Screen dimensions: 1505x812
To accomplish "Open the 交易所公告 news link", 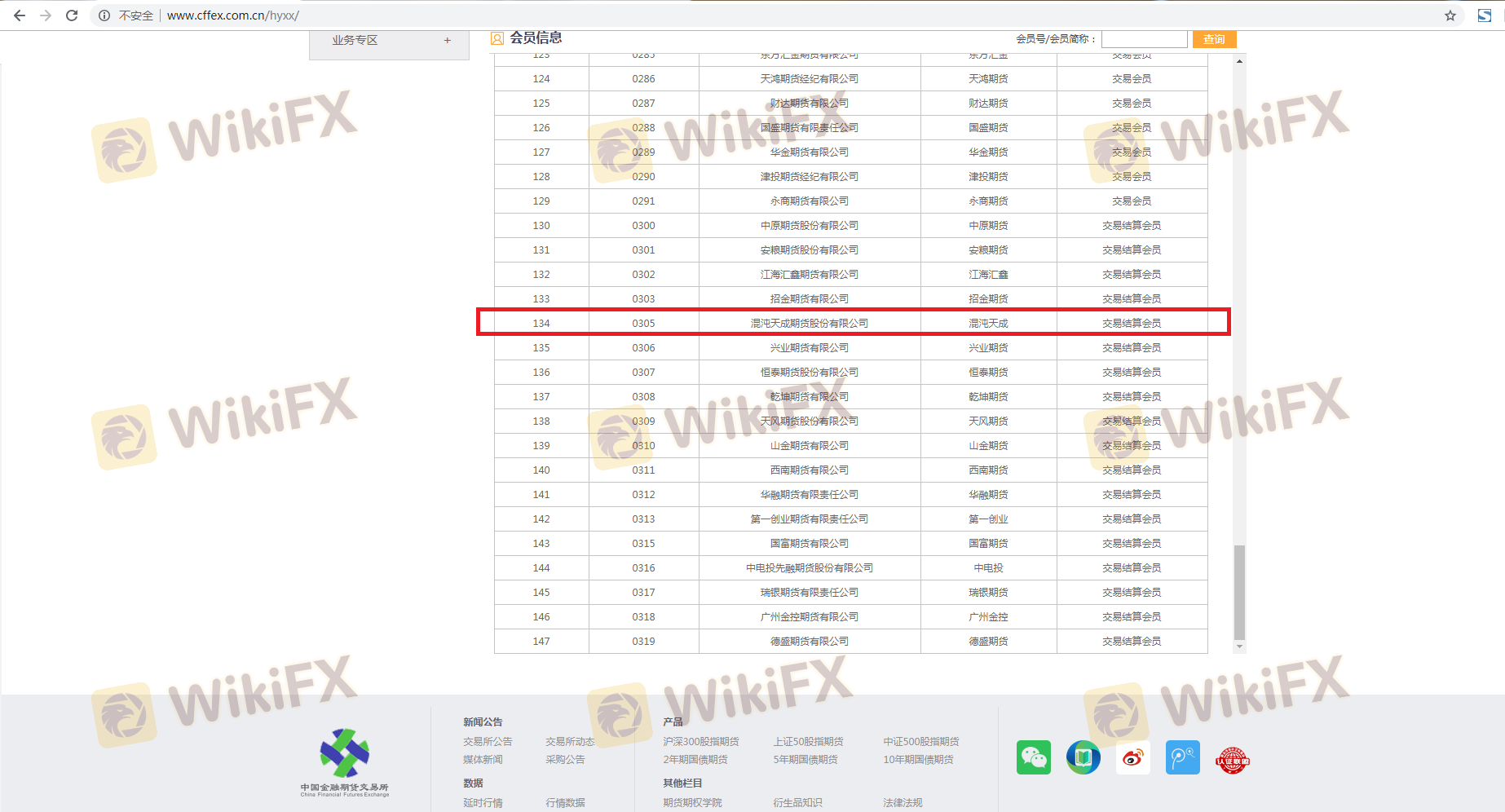I will click(x=488, y=741).
